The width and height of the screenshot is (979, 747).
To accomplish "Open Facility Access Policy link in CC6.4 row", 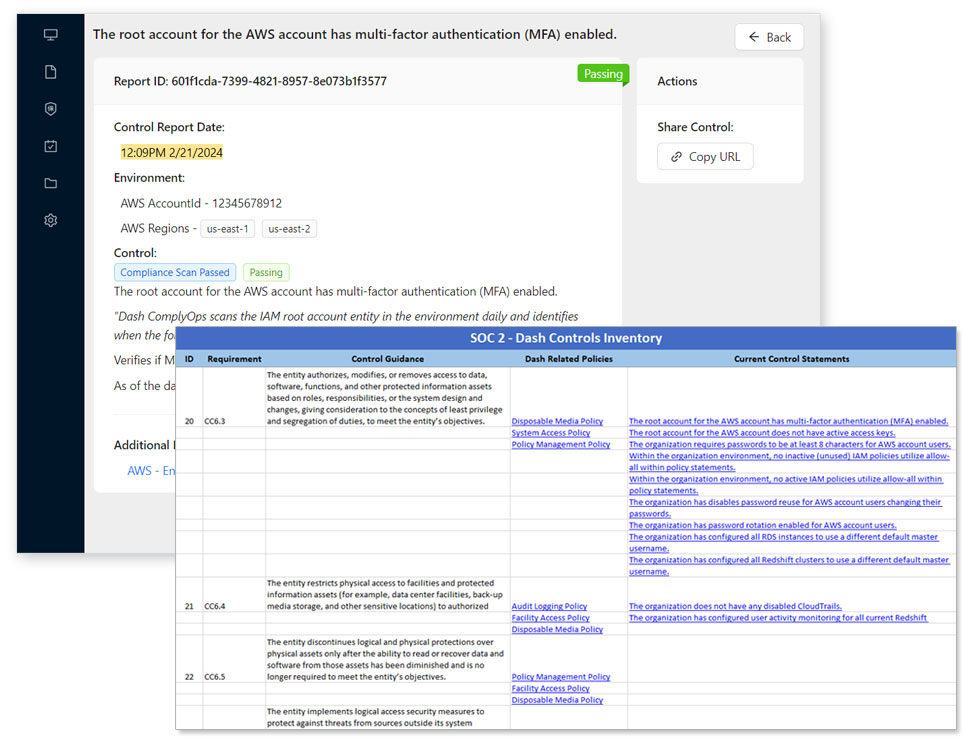I will point(551,618).
